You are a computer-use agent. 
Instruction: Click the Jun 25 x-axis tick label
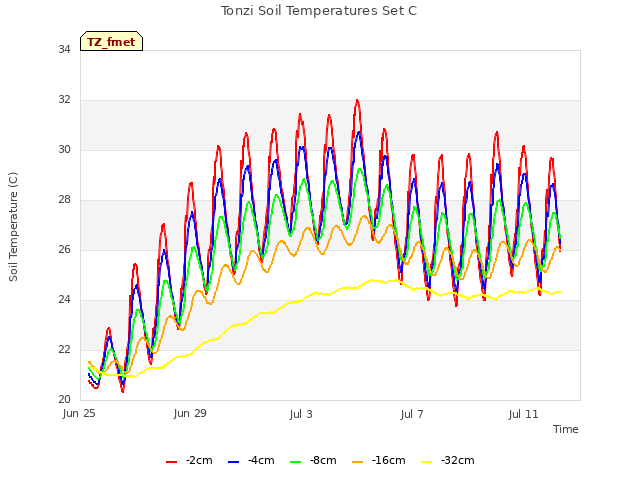[x=79, y=414]
